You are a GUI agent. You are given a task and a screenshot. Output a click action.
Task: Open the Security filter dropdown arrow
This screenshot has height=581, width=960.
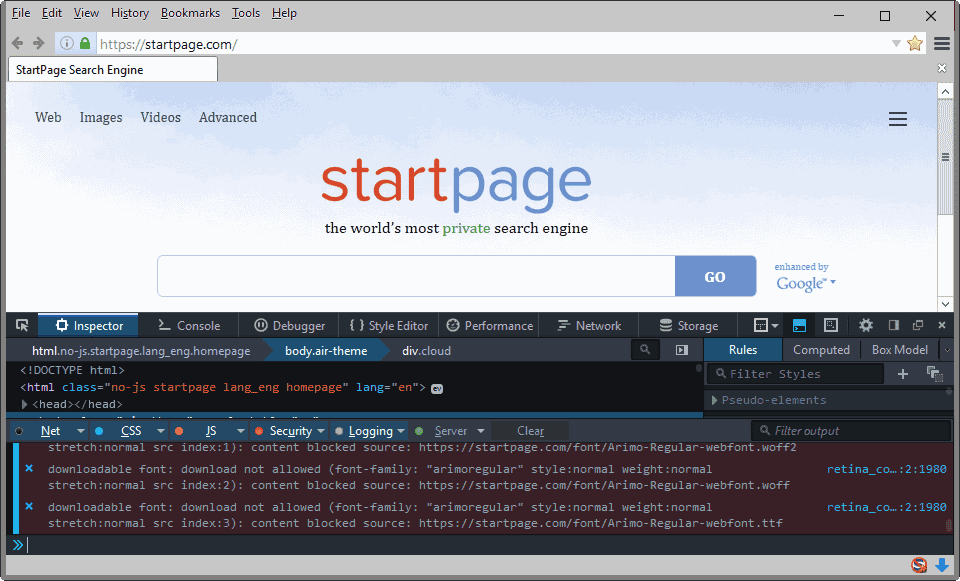click(321, 431)
